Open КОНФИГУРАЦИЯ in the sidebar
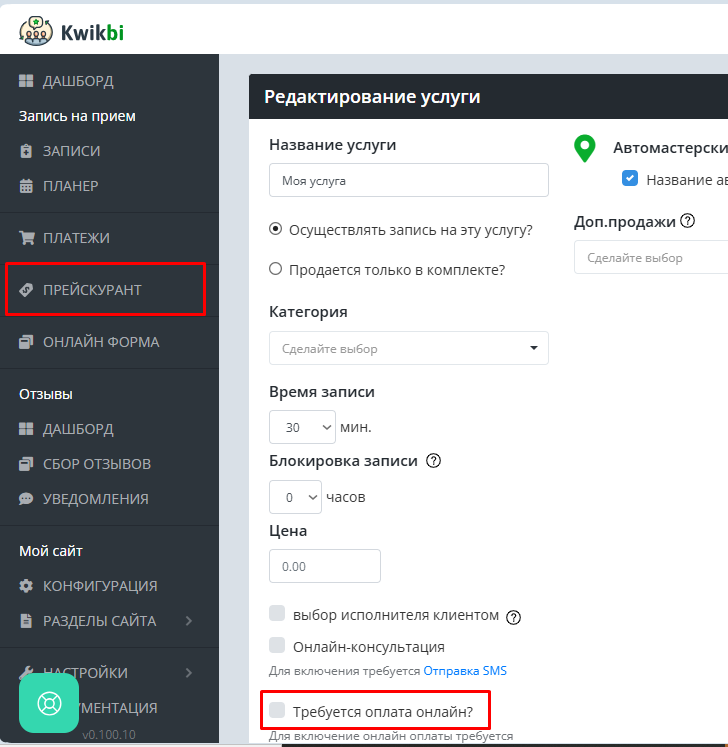Image resolution: width=728 pixels, height=747 pixels. 99,586
